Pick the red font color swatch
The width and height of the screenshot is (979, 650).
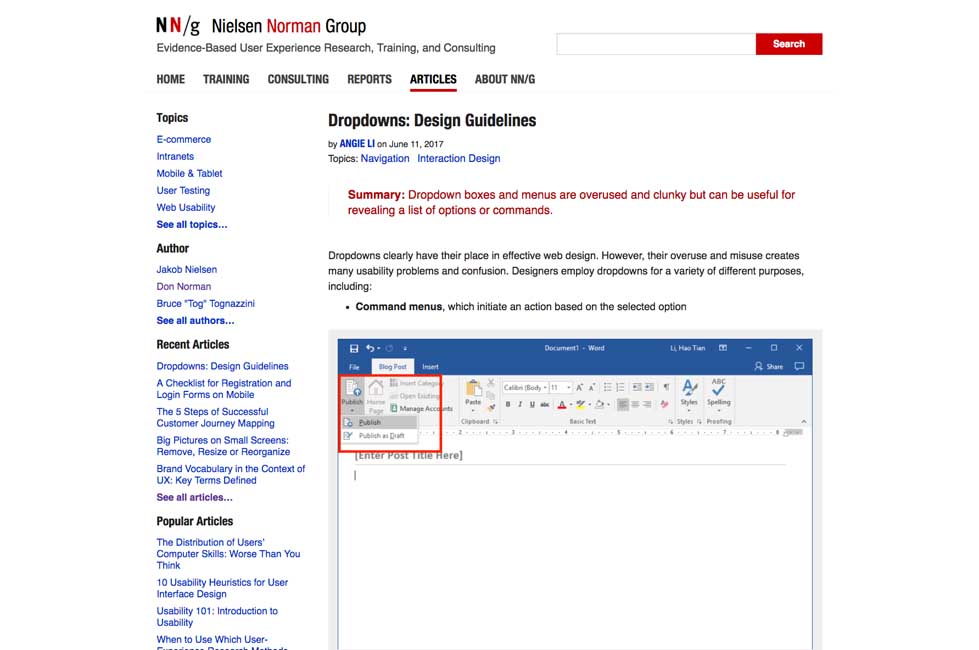[x=562, y=405]
